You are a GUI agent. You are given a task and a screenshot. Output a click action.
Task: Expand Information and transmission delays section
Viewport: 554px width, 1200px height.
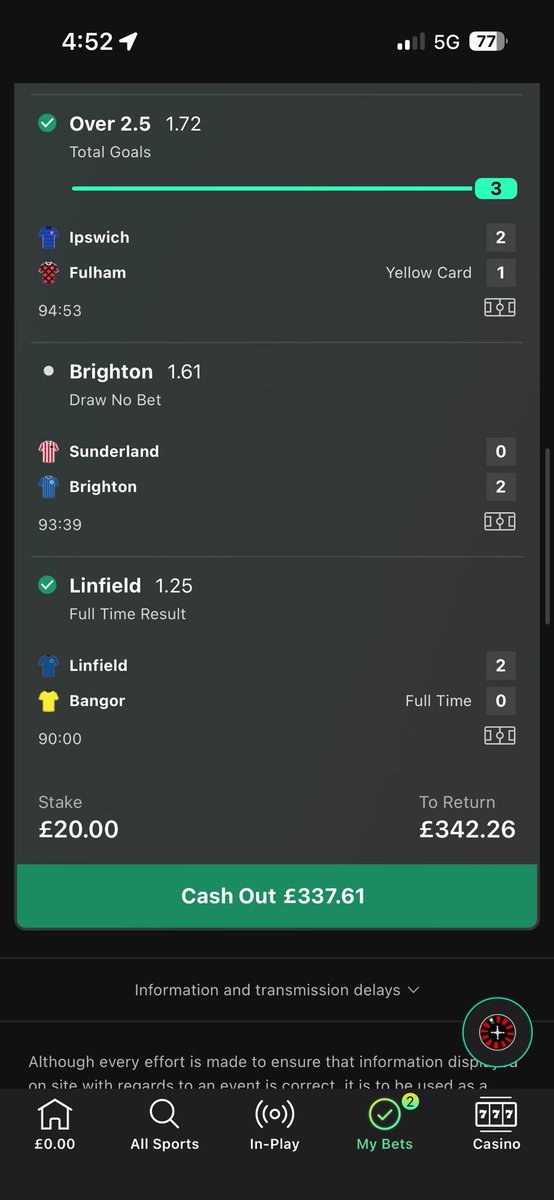[277, 990]
